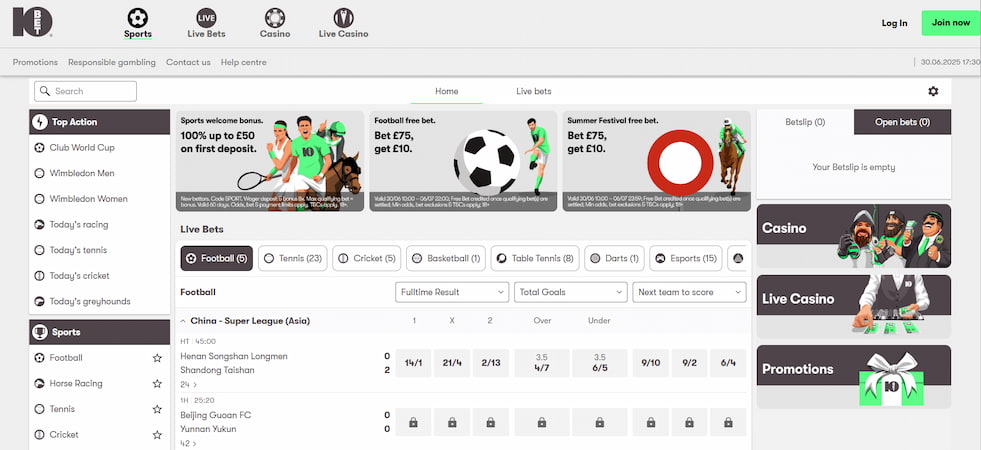Click the Wimbledon Women tennis ball icon
Image resolution: width=981 pixels, height=450 pixels.
click(39, 199)
